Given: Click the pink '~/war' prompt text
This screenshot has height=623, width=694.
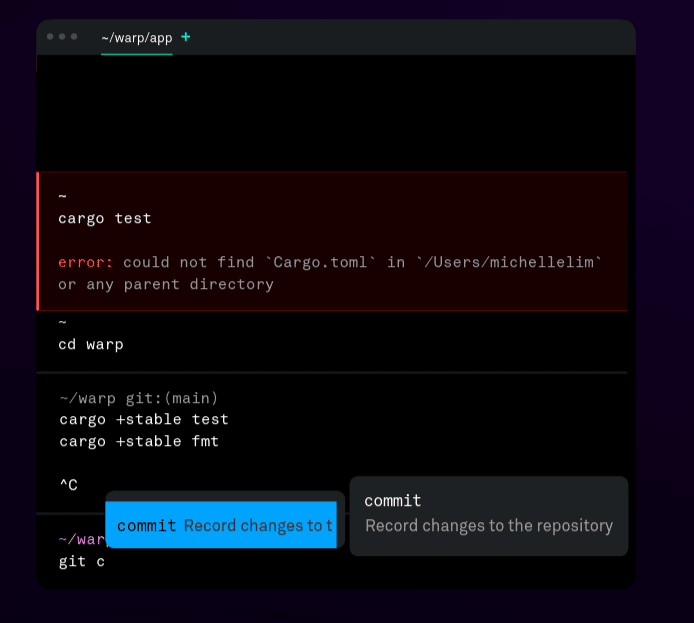Looking at the screenshot, I should click(x=82, y=539).
